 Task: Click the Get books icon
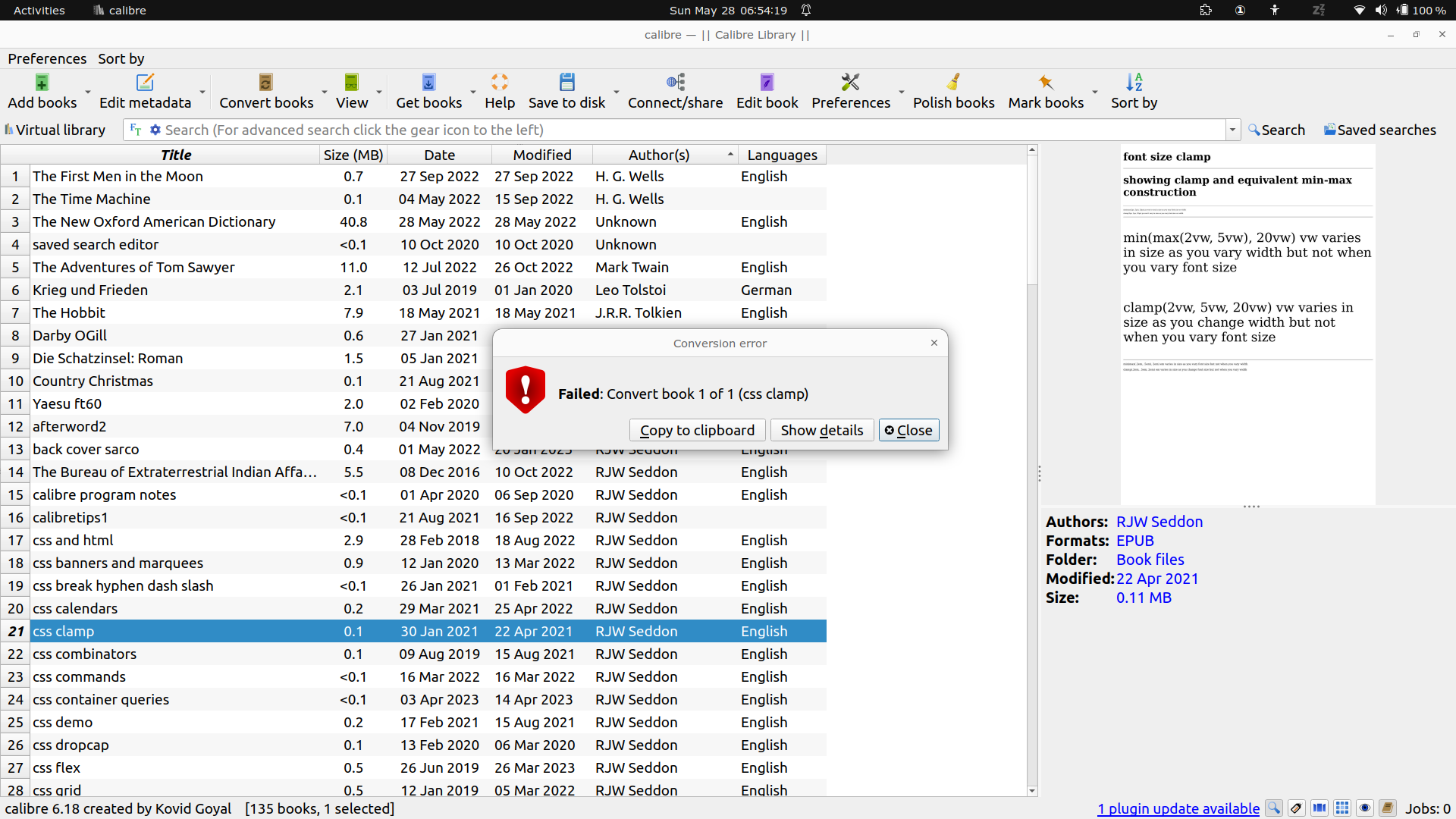[428, 82]
